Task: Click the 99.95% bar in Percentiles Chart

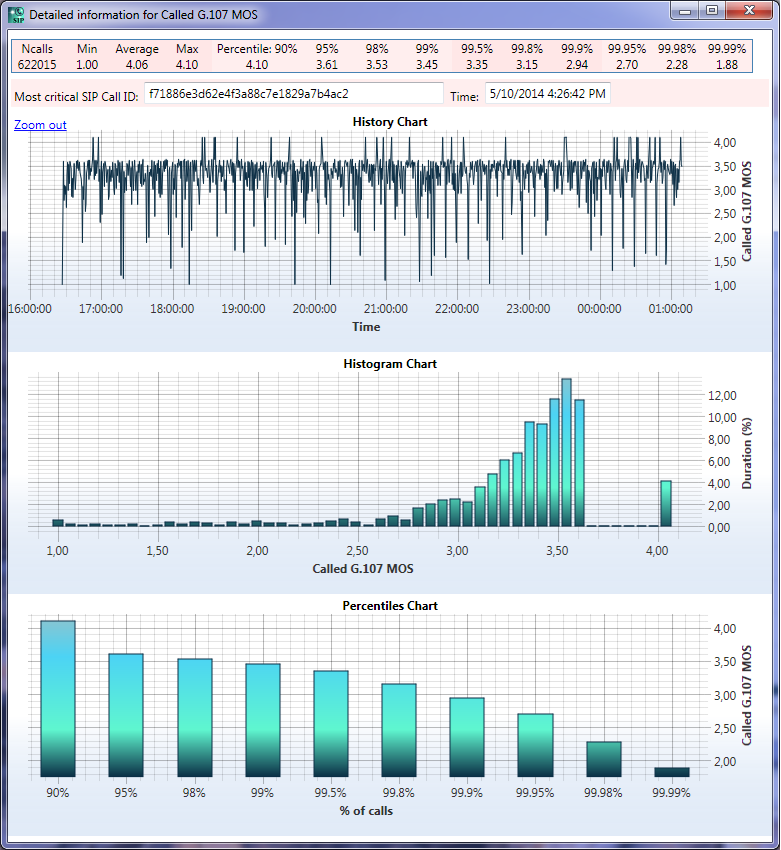Action: [x=535, y=745]
